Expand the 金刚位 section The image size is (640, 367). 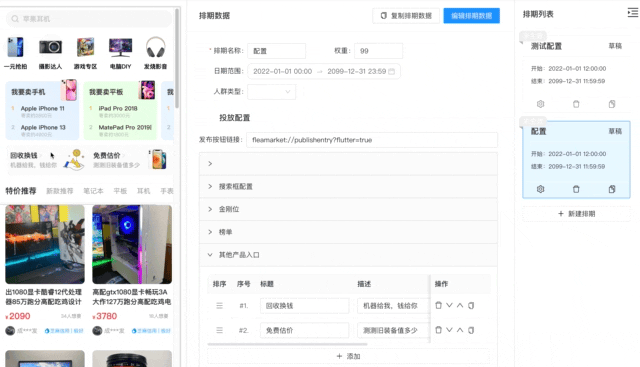click(x=348, y=209)
